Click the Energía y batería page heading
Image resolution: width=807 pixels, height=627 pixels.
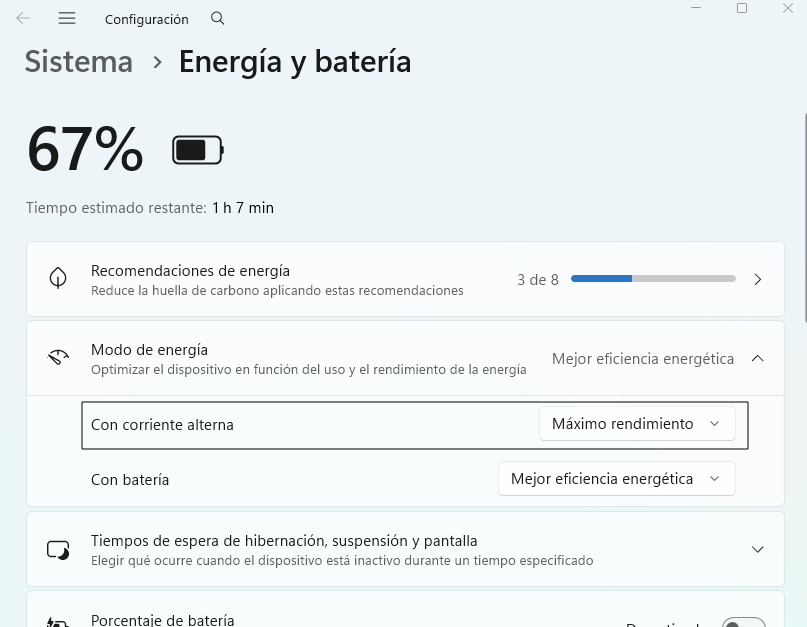point(294,62)
